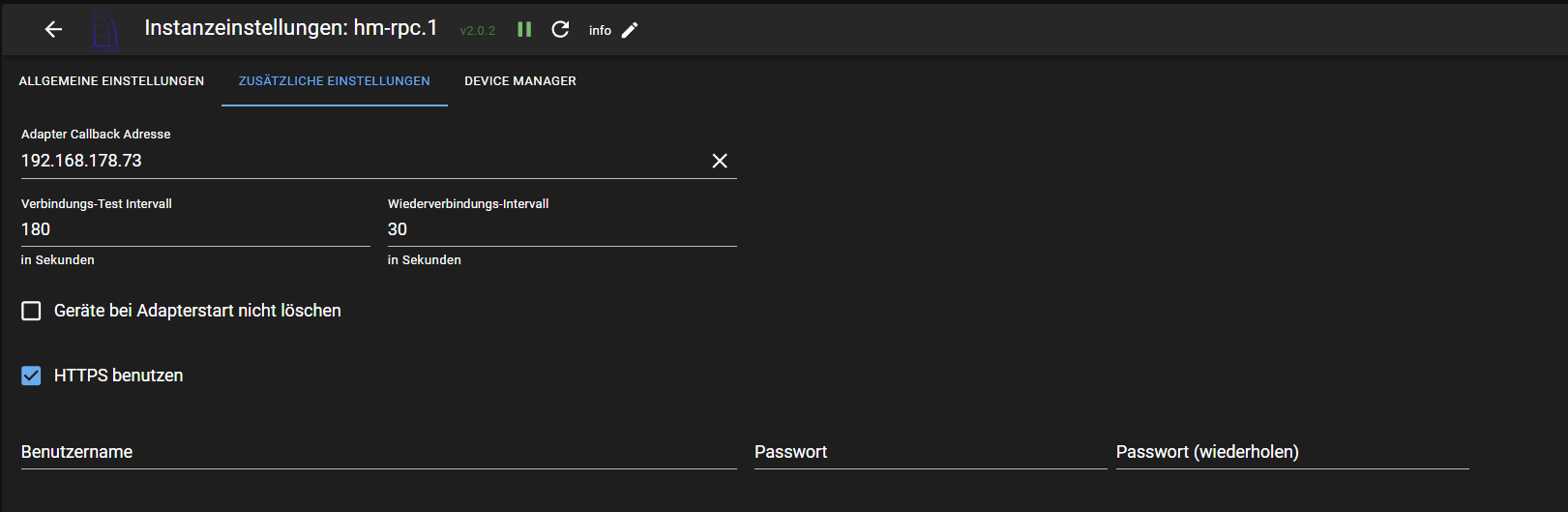Click the info log level label
This screenshot has height=512, width=1568.
click(x=600, y=31)
